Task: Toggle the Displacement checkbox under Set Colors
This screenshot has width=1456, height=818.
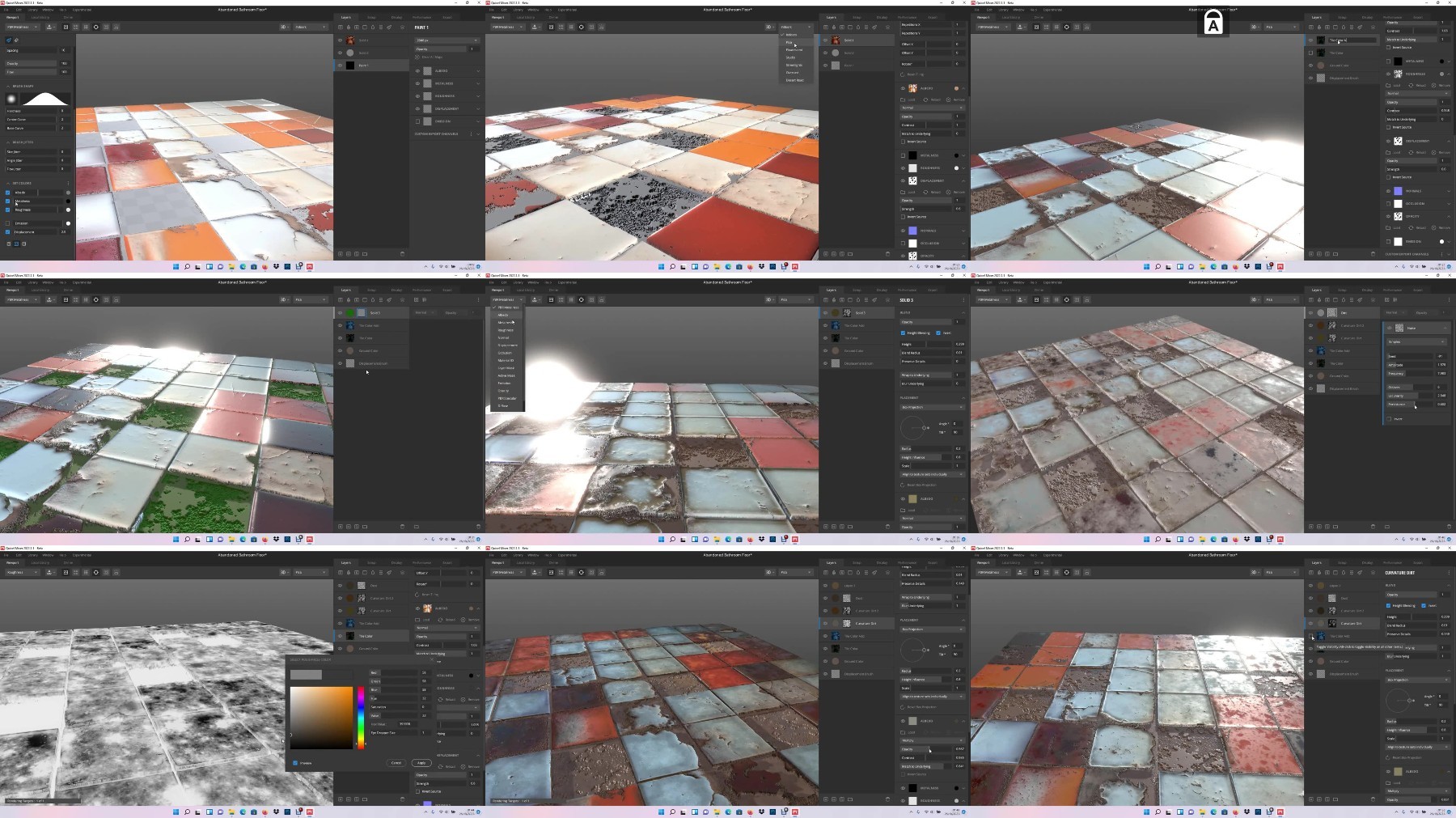Action: pos(7,231)
